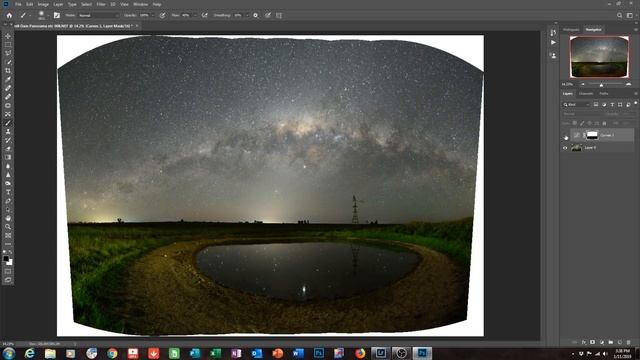
Task: Open the Filter menu
Action: coord(101,4)
